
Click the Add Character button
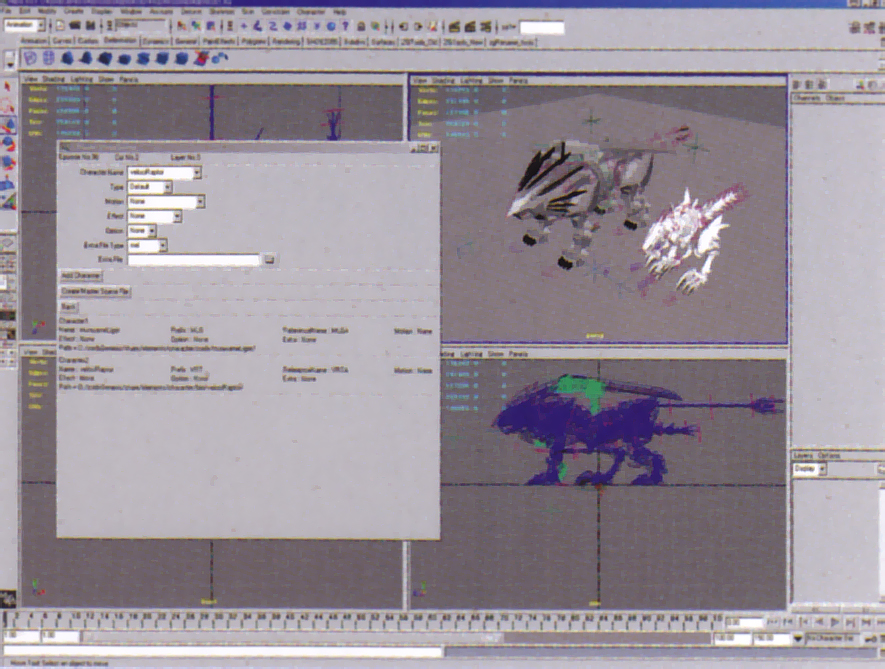(x=81, y=276)
